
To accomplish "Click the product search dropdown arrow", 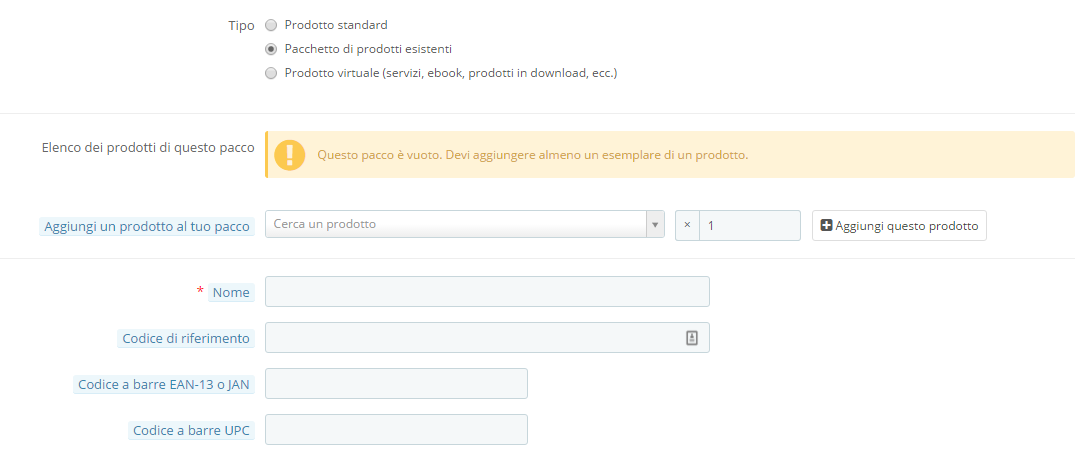I will click(656, 225).
